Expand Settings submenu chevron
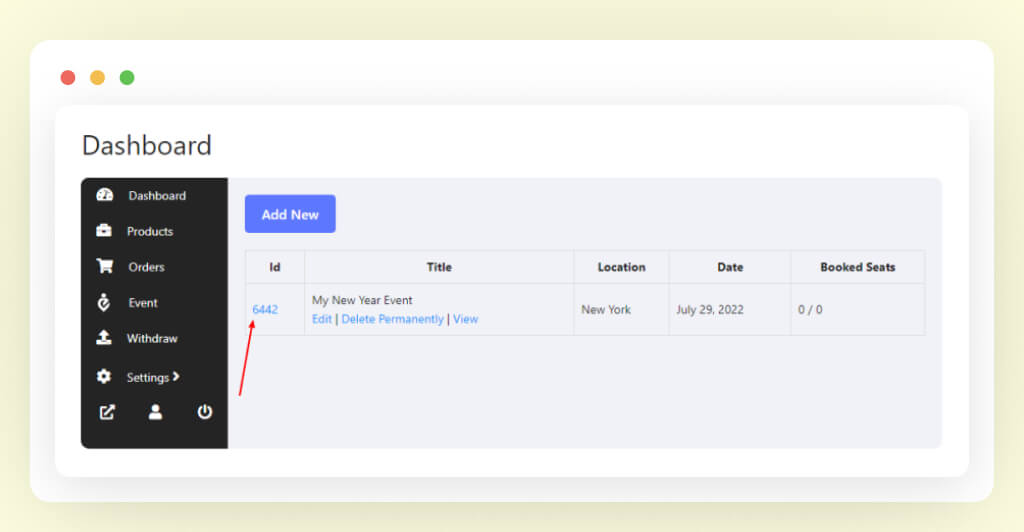Screen dimensions: 1024x532 [176, 377]
